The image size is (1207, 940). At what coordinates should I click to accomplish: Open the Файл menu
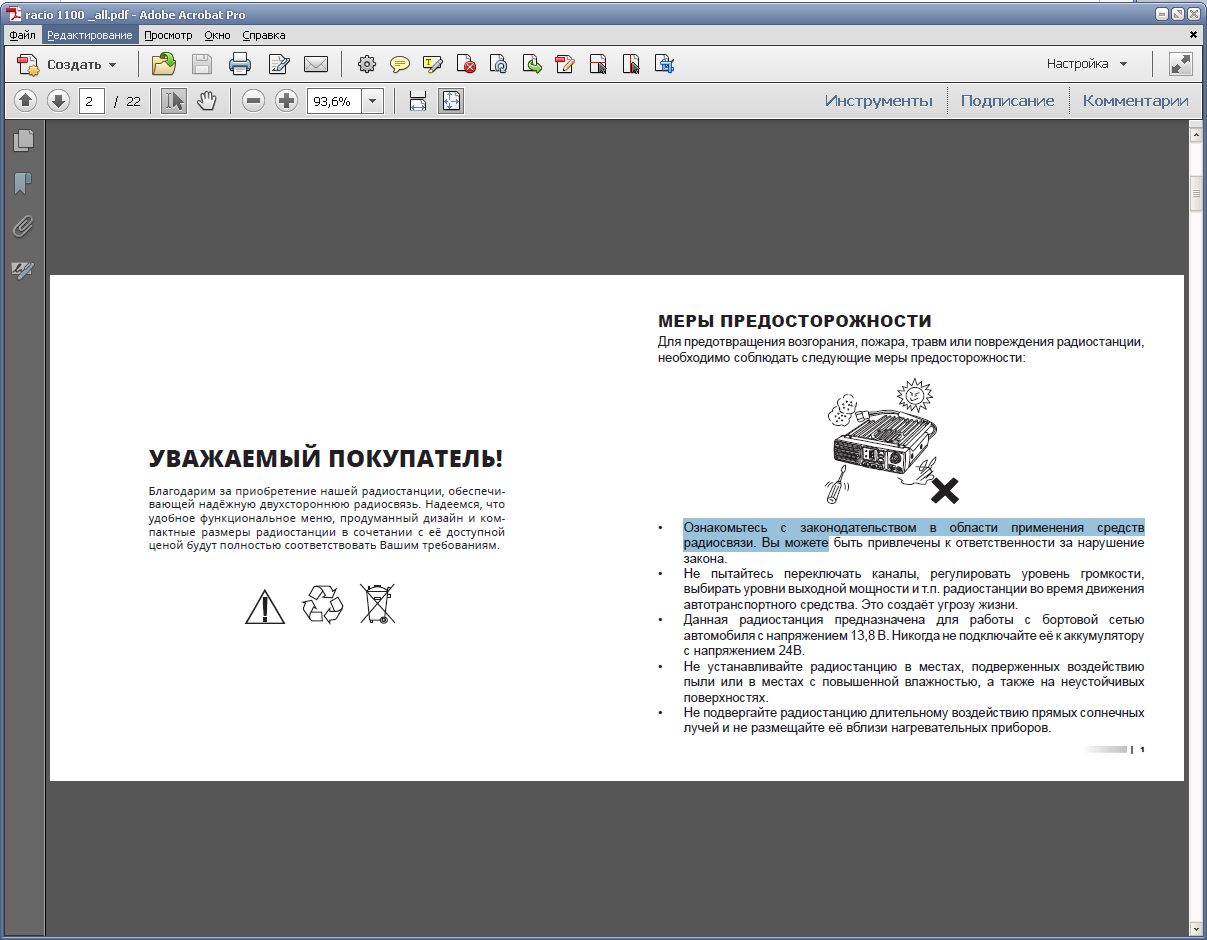point(22,35)
